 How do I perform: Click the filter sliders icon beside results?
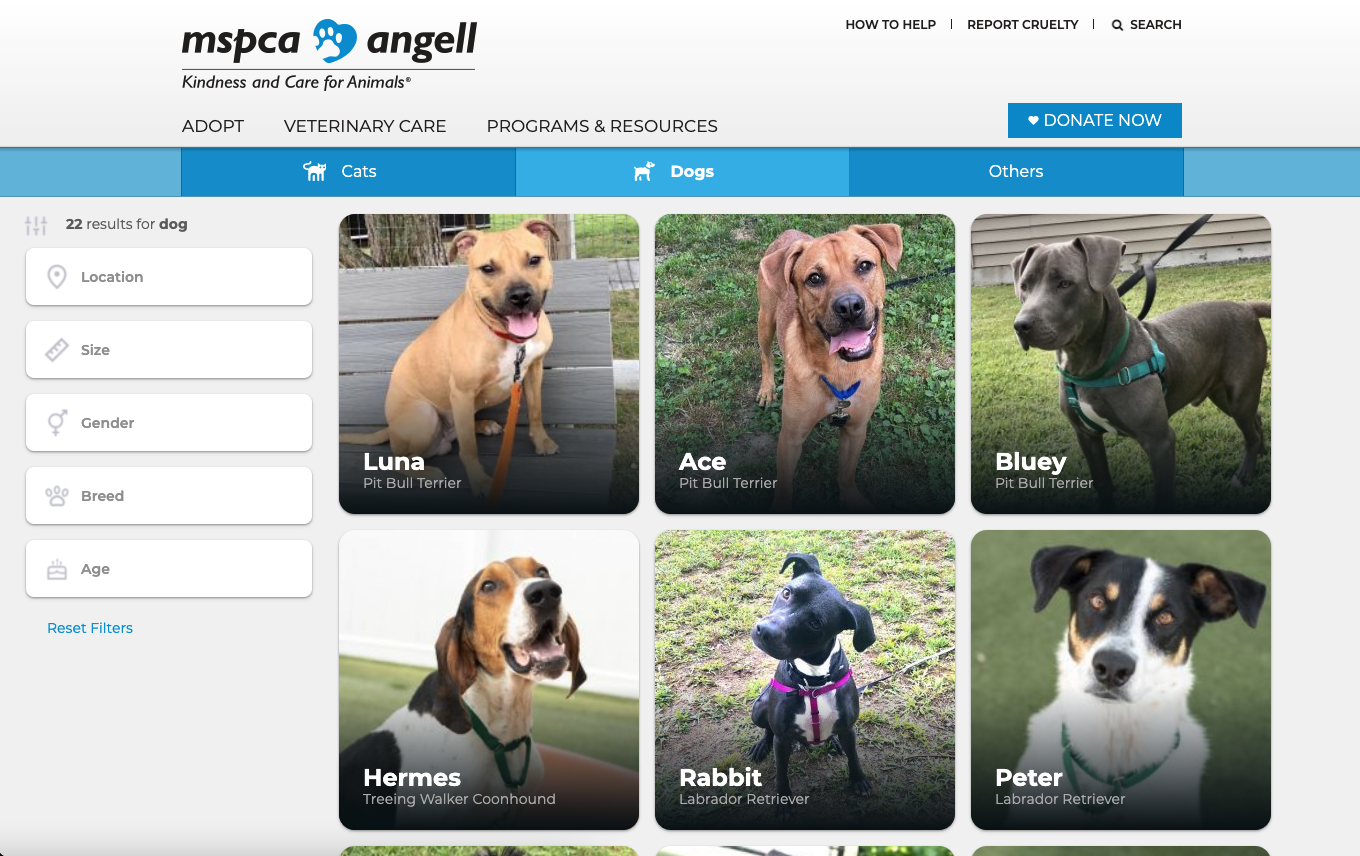coord(36,225)
